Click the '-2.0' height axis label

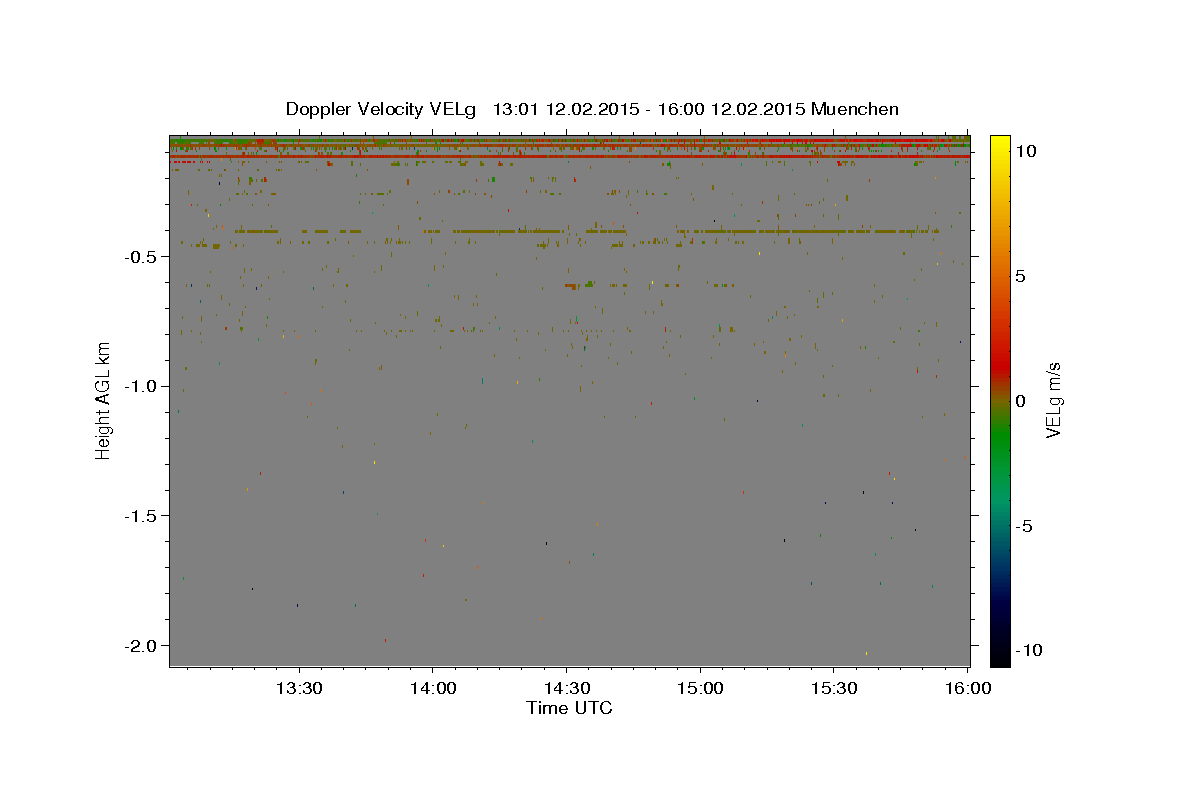pyautogui.click(x=142, y=645)
